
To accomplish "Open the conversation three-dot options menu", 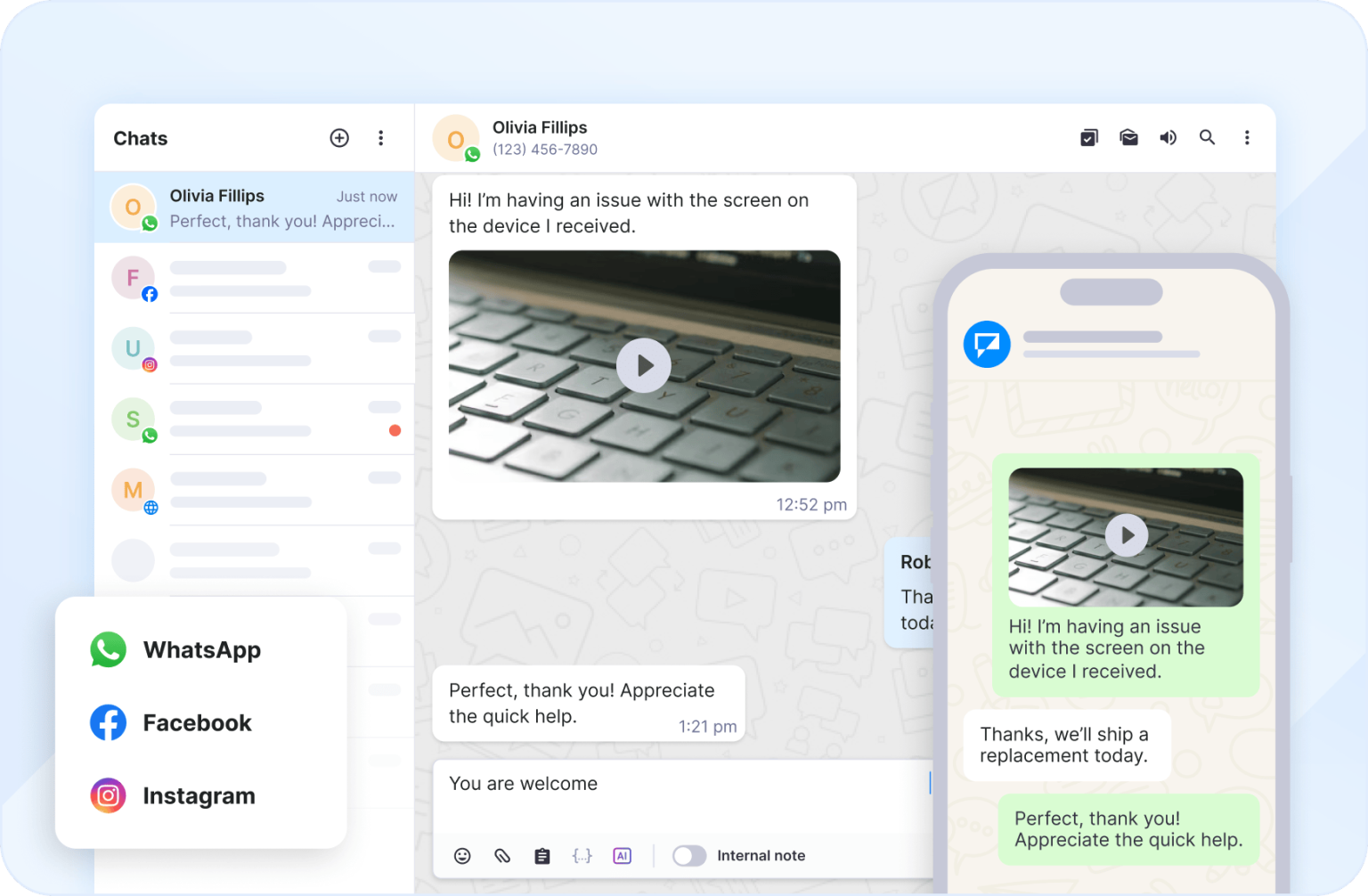I will coord(1247,137).
